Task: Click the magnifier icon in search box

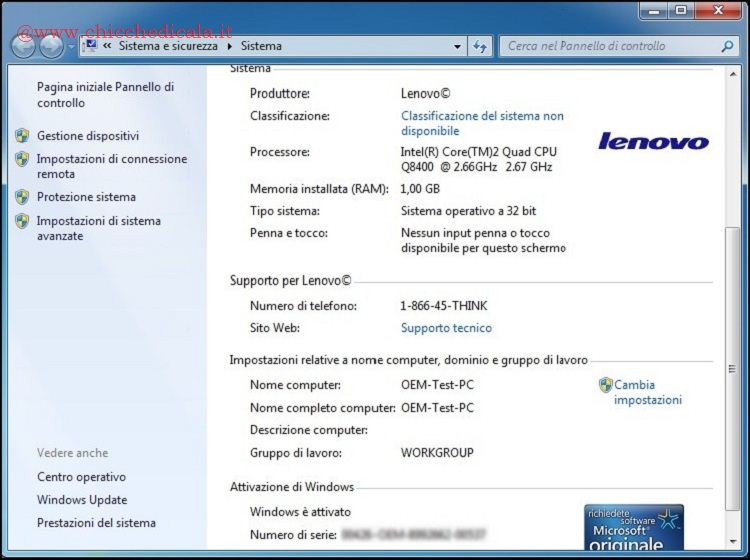Action: [728, 46]
